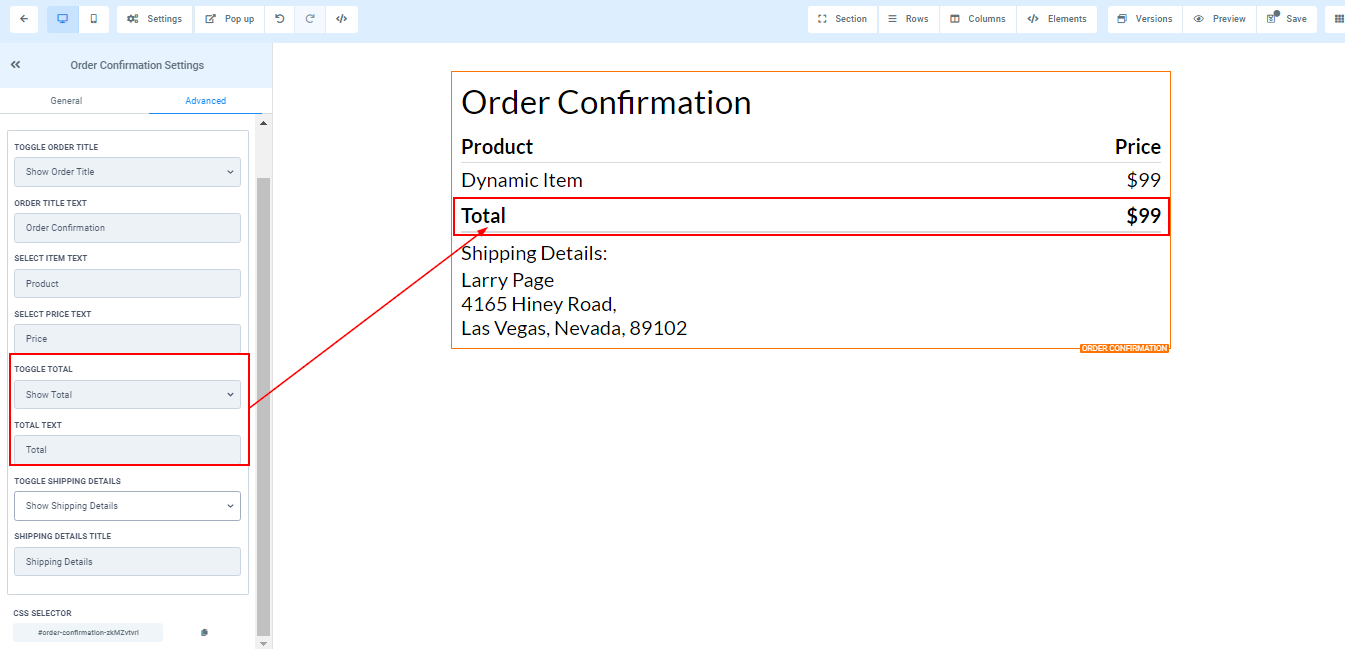The height and width of the screenshot is (649, 1345).
Task: Add an Elements item from the toolbar
Action: click(x=1056, y=19)
